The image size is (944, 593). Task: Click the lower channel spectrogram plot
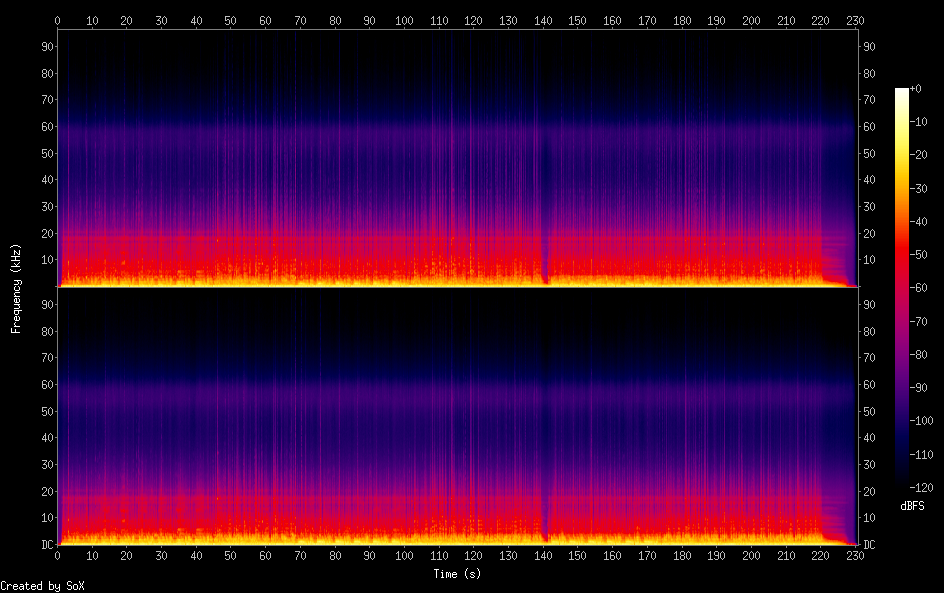pyautogui.click(x=458, y=416)
